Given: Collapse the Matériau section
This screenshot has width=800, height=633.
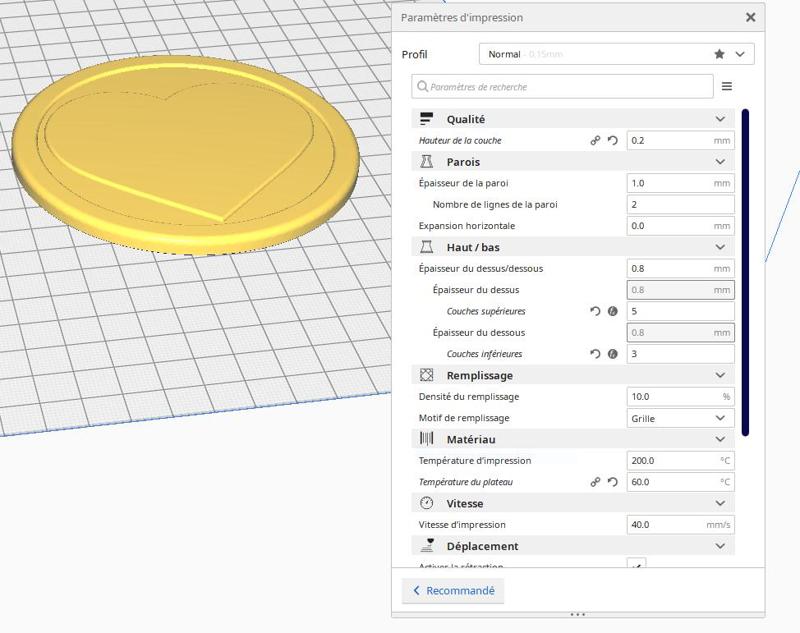Looking at the screenshot, I should pyautogui.click(x=720, y=439).
